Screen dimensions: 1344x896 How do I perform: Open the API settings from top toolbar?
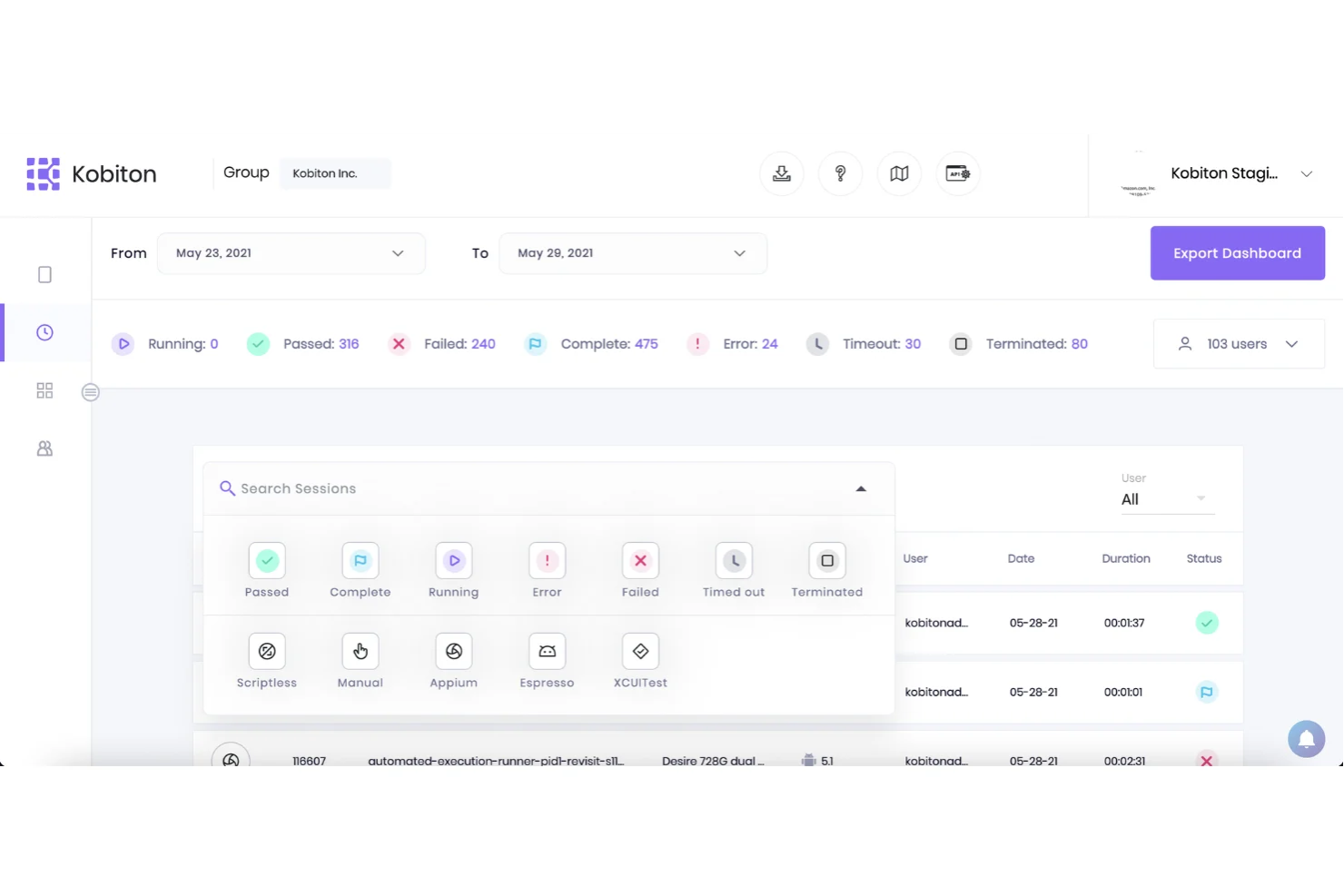(x=957, y=173)
